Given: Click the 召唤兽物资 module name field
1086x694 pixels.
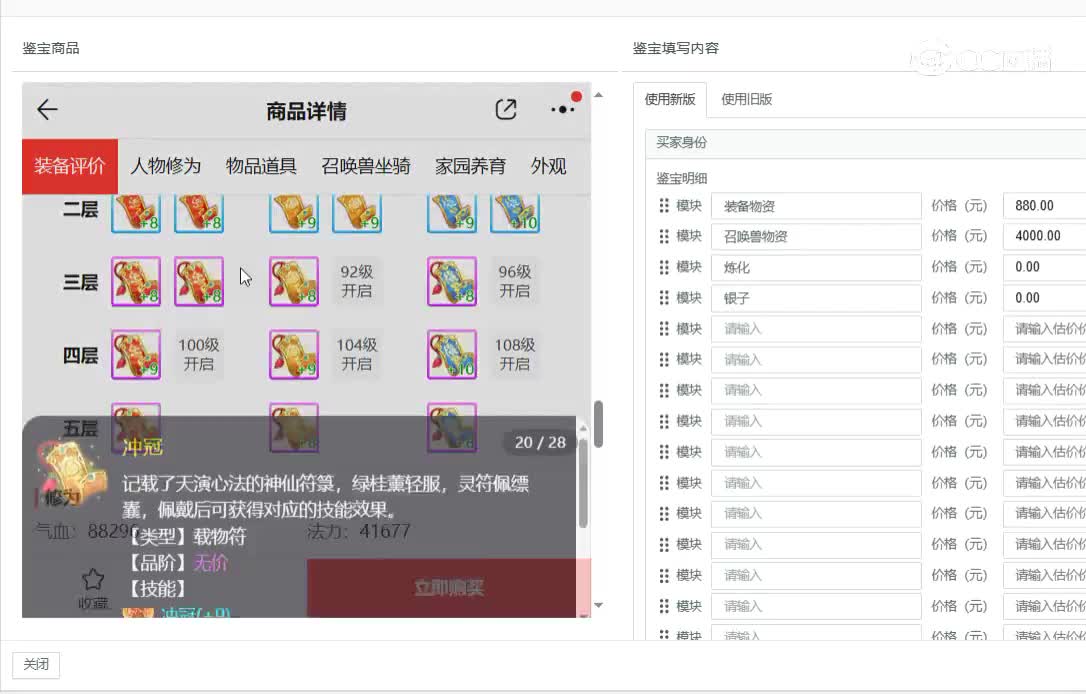Looking at the screenshot, I should click(816, 236).
